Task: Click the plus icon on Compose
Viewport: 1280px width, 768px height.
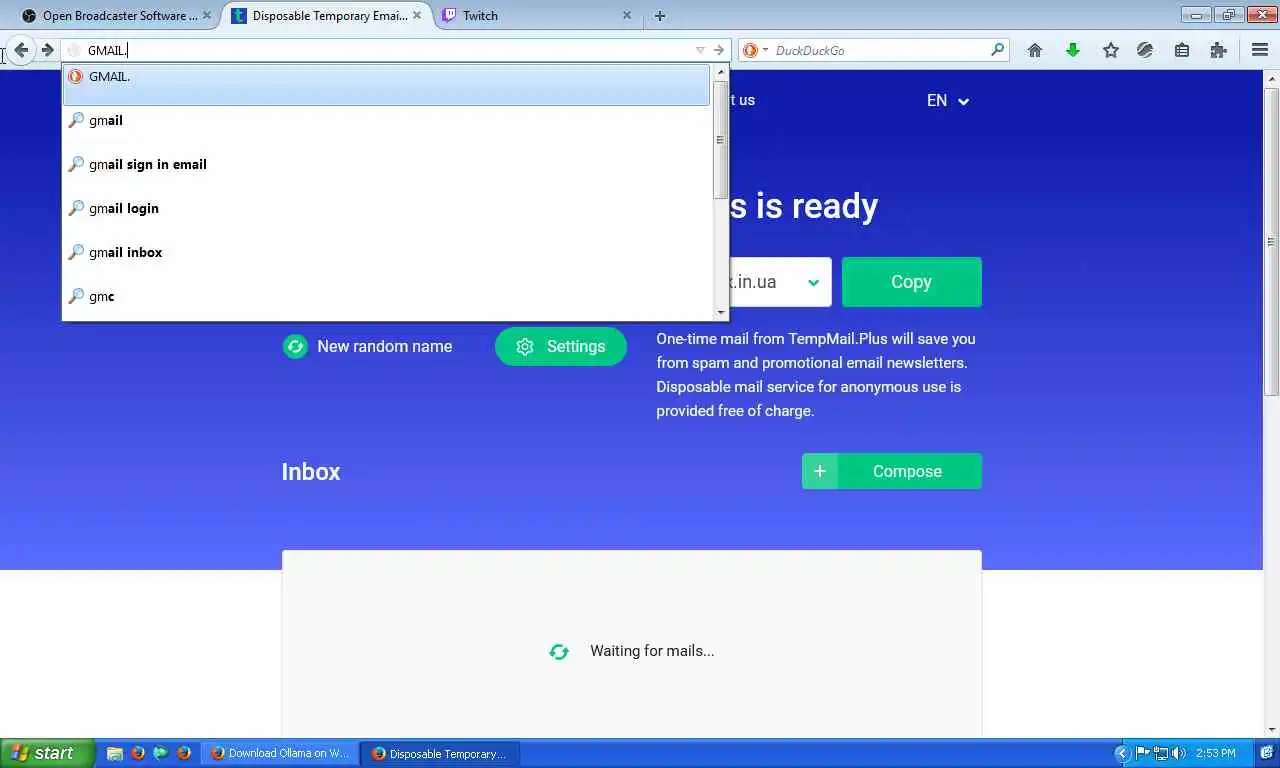Action: [x=819, y=471]
